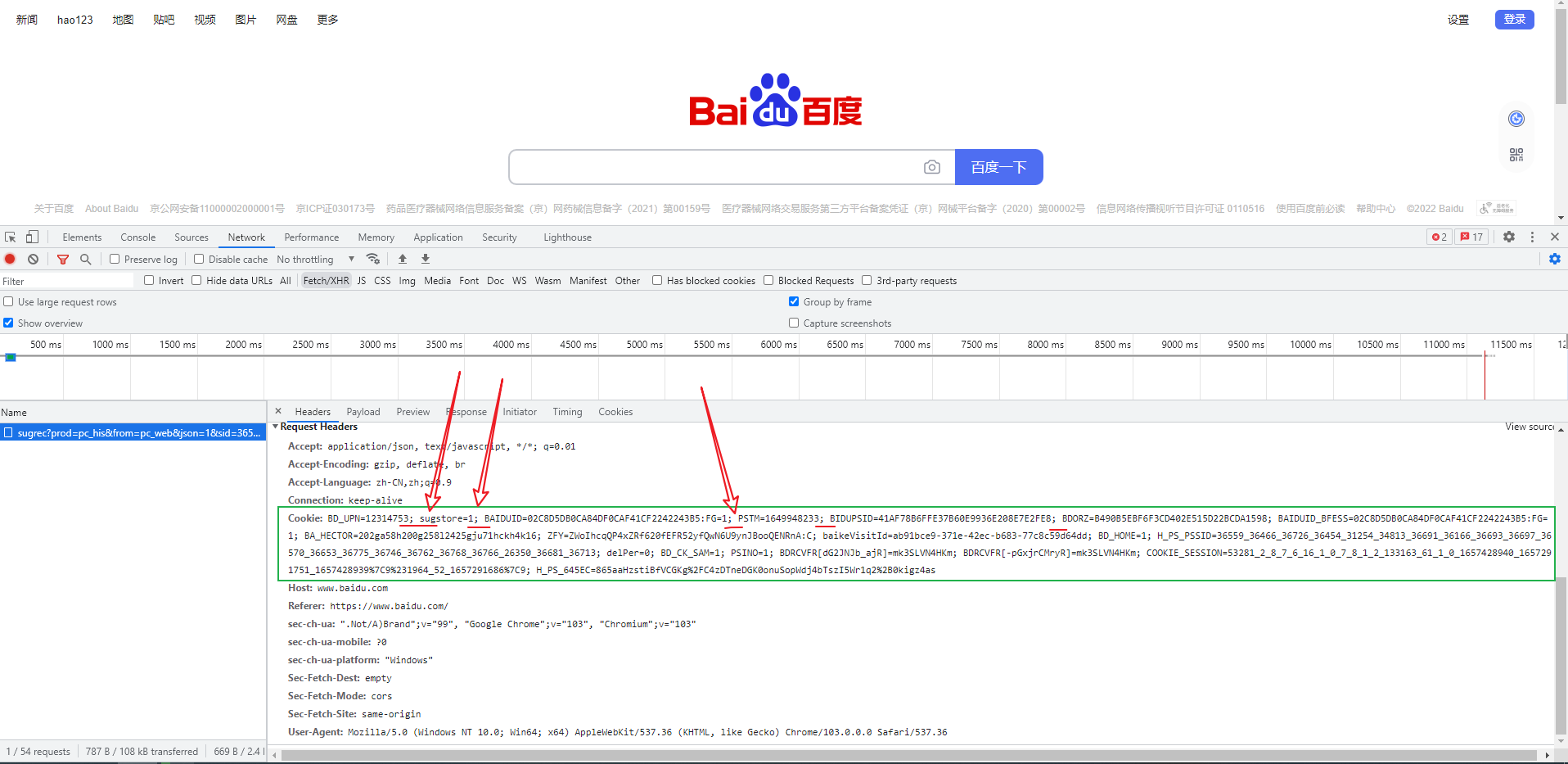
Task: Open the request Cookies tab
Action: point(615,411)
